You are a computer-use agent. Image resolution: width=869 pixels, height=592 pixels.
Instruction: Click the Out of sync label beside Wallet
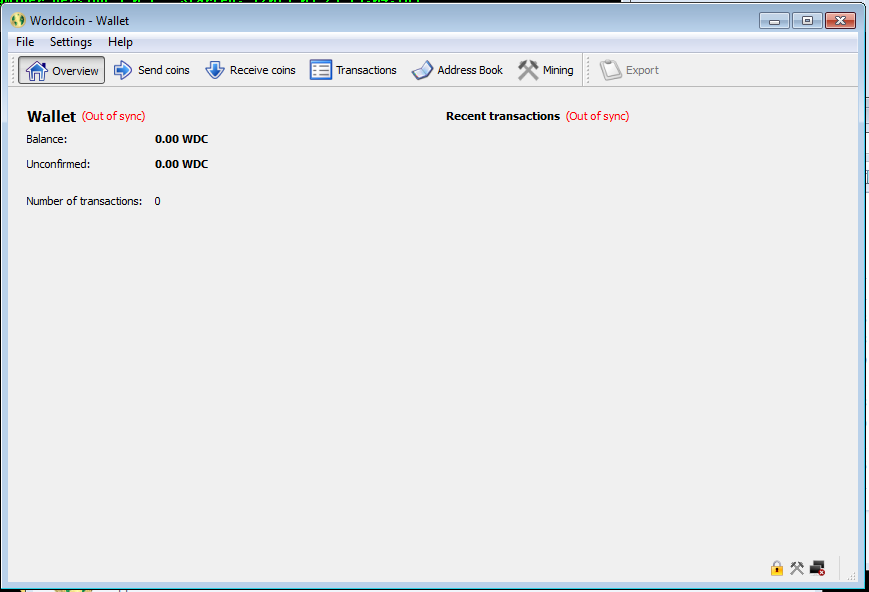pos(114,116)
